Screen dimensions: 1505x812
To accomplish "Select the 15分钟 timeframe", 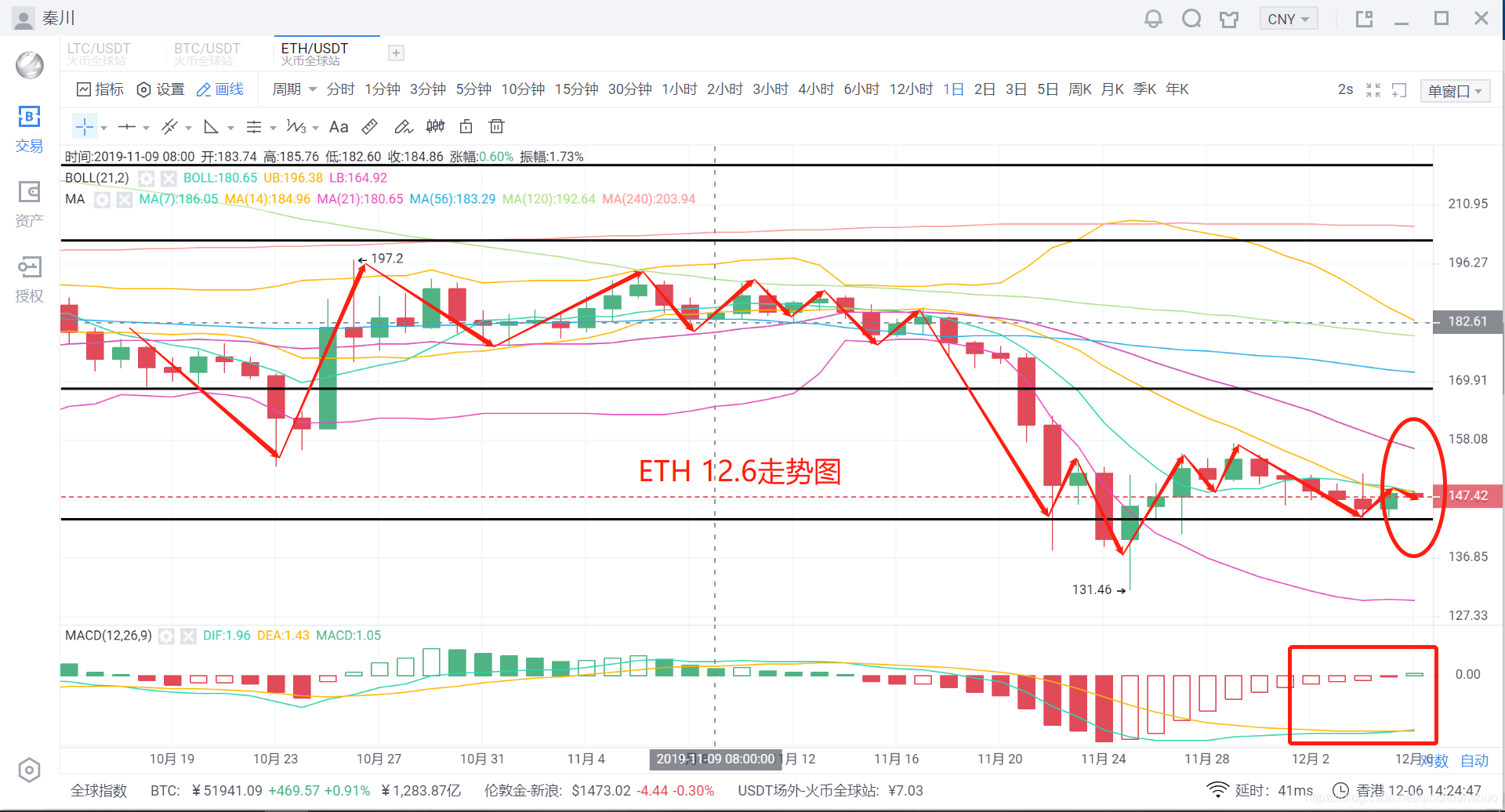I will pos(577,89).
